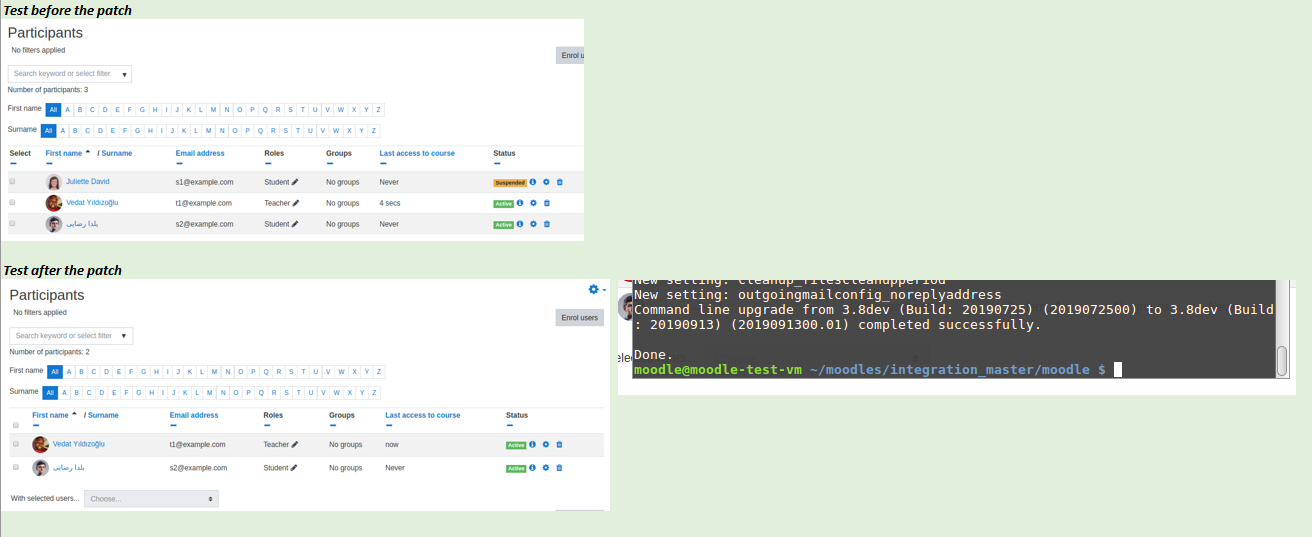The width and height of the screenshot is (1312, 537).
Task: Tick Vedat Yıldızoğlu's checkbox in after-patch table
Action: click(15, 444)
